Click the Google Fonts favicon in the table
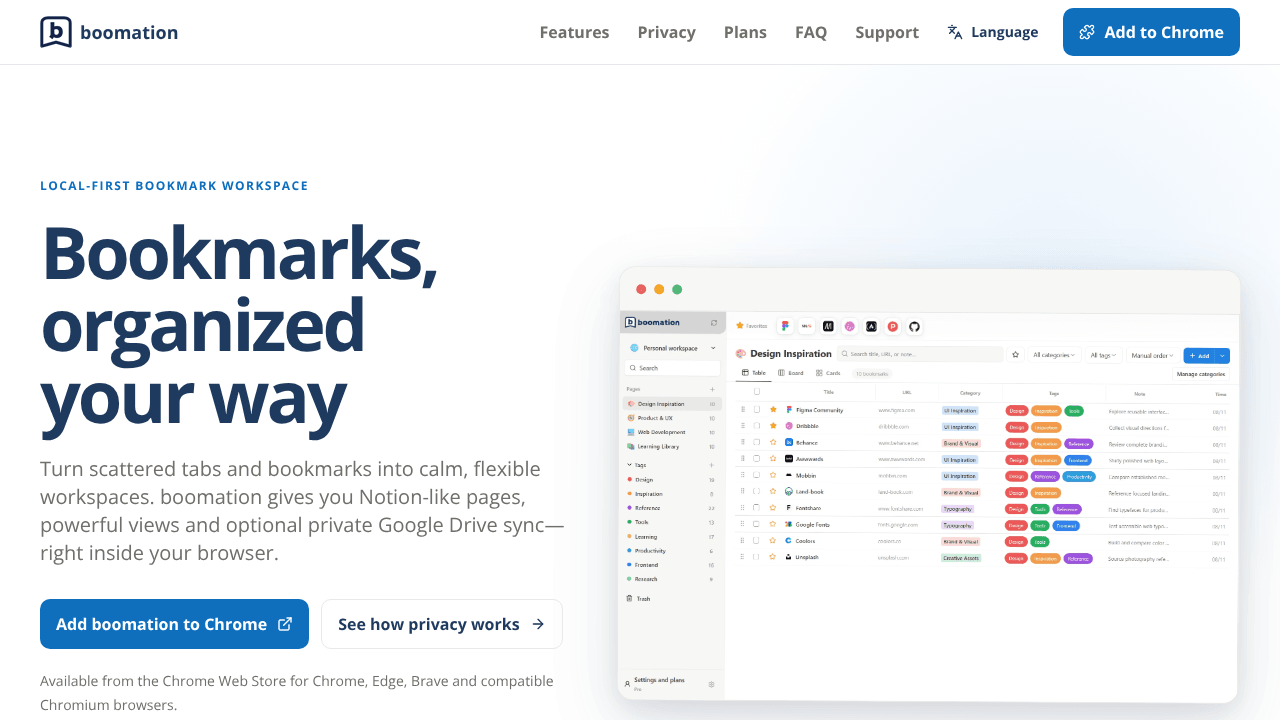Image resolution: width=1280 pixels, height=720 pixels. pos(789,524)
